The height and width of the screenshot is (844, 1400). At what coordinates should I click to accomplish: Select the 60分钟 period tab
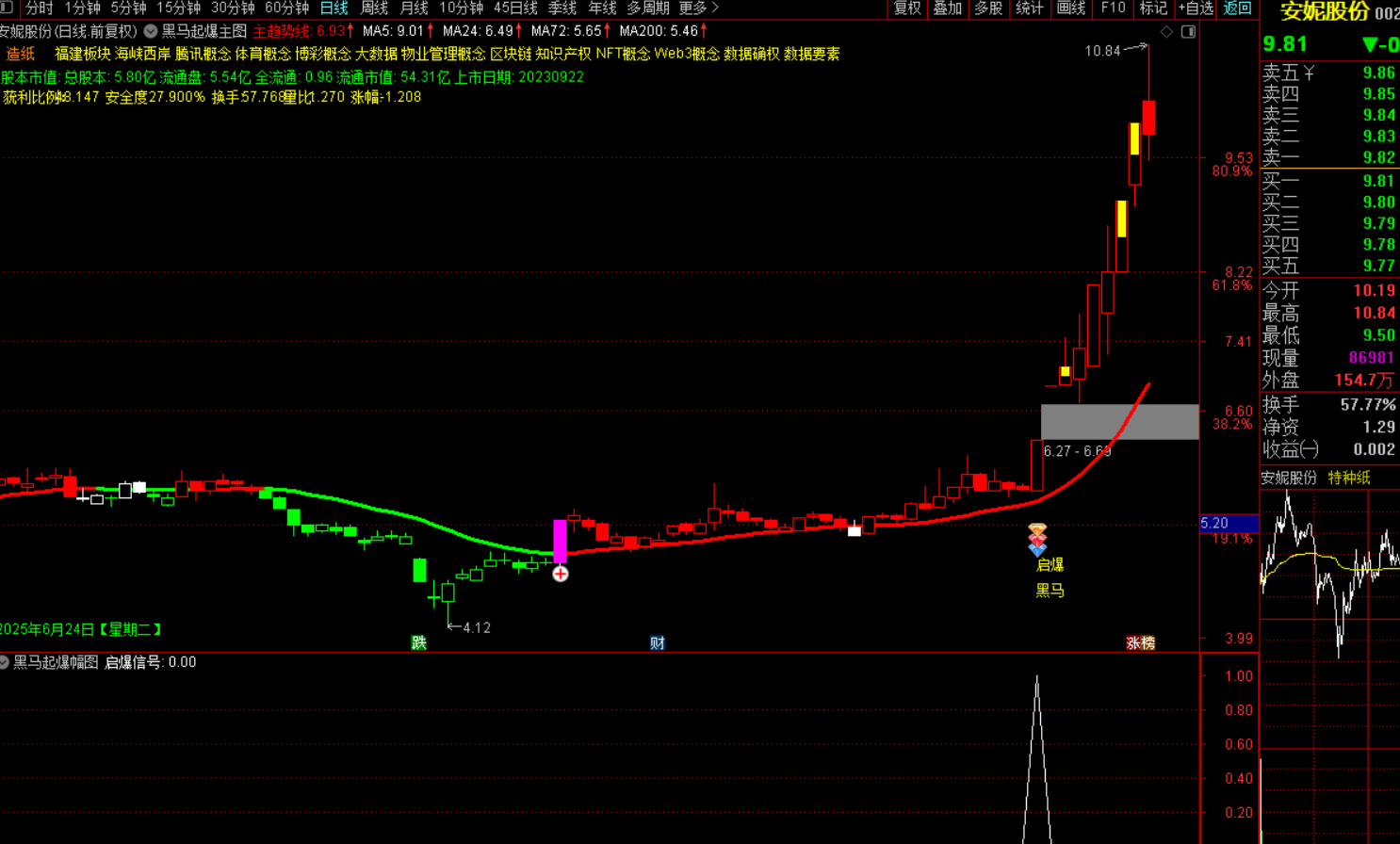click(286, 8)
